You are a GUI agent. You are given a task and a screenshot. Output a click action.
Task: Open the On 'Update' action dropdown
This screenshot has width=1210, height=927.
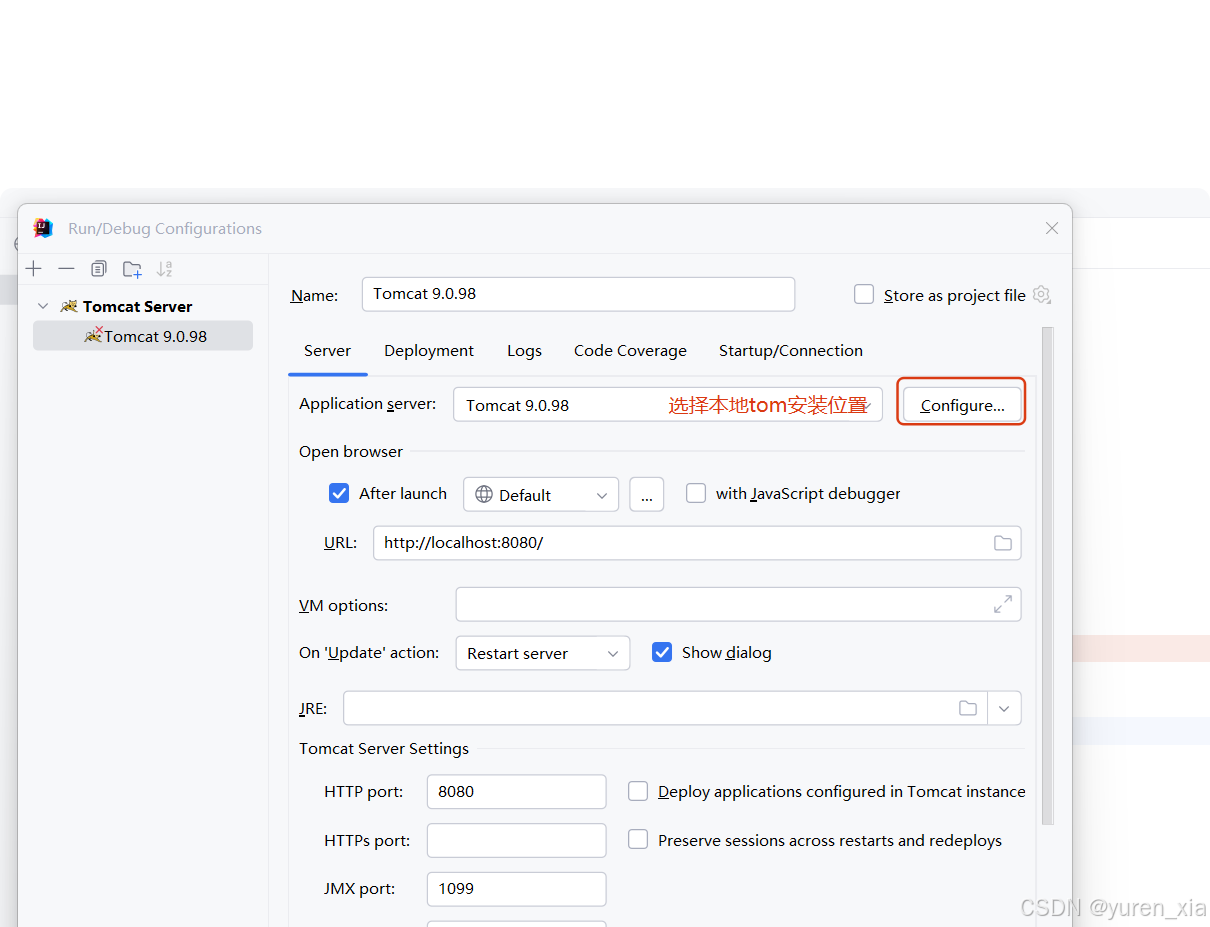[543, 653]
